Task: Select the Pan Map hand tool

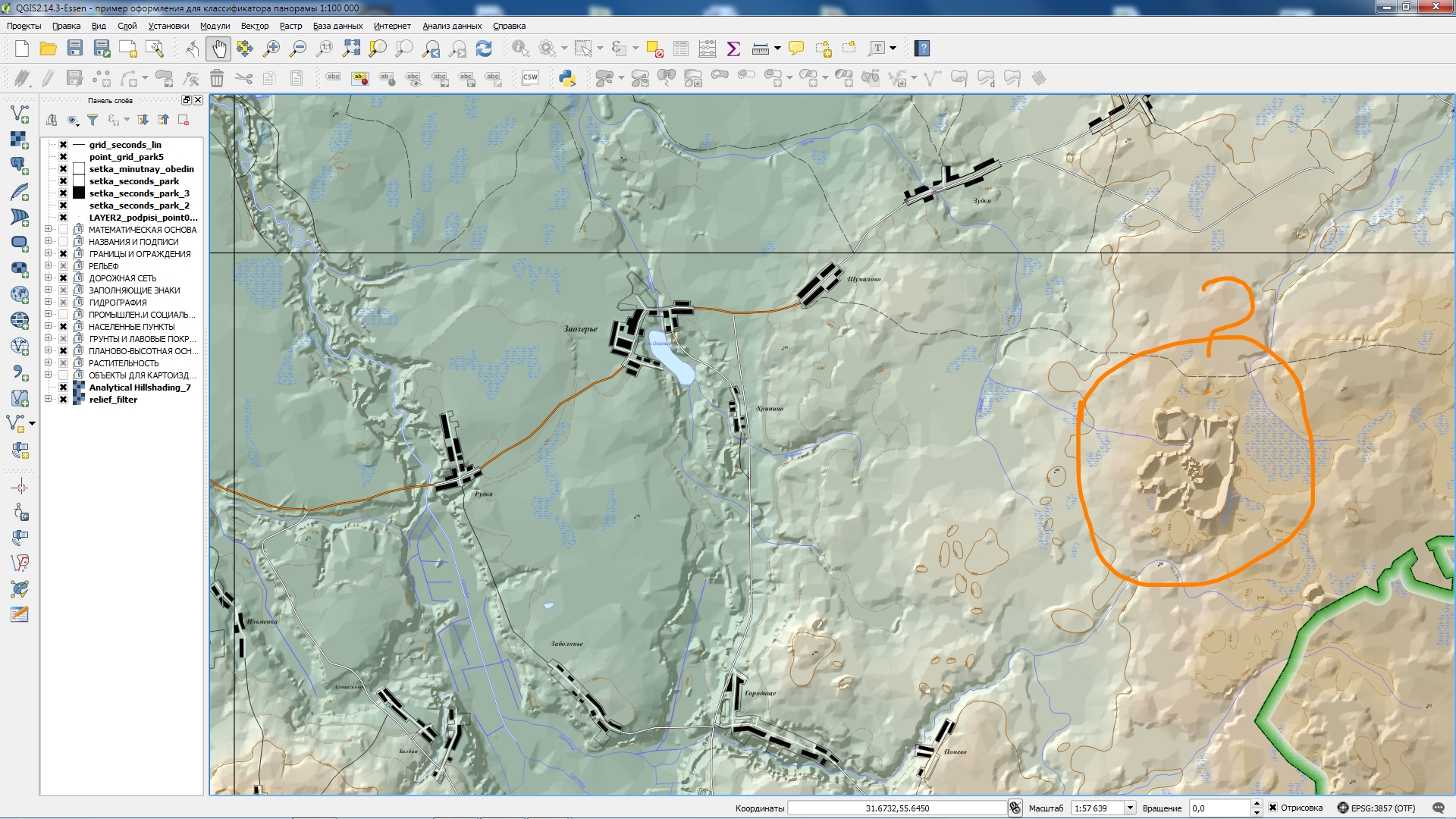Action: click(218, 49)
